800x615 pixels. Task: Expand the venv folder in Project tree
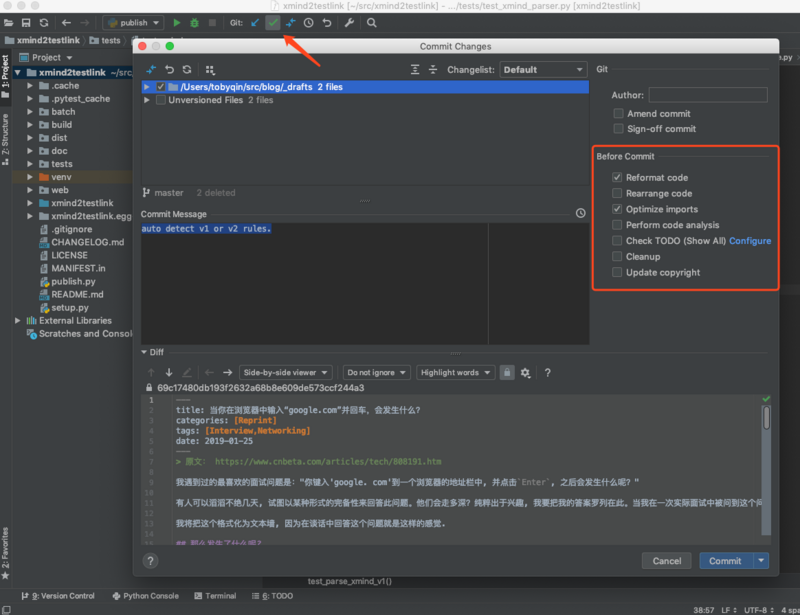click(x=30, y=177)
